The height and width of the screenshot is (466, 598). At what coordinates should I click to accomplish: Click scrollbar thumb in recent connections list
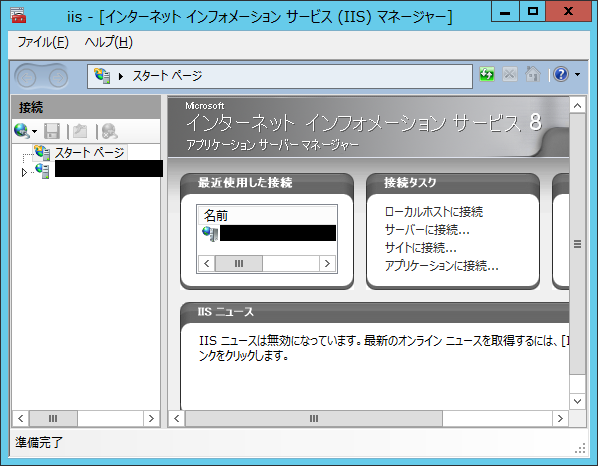coord(239,264)
